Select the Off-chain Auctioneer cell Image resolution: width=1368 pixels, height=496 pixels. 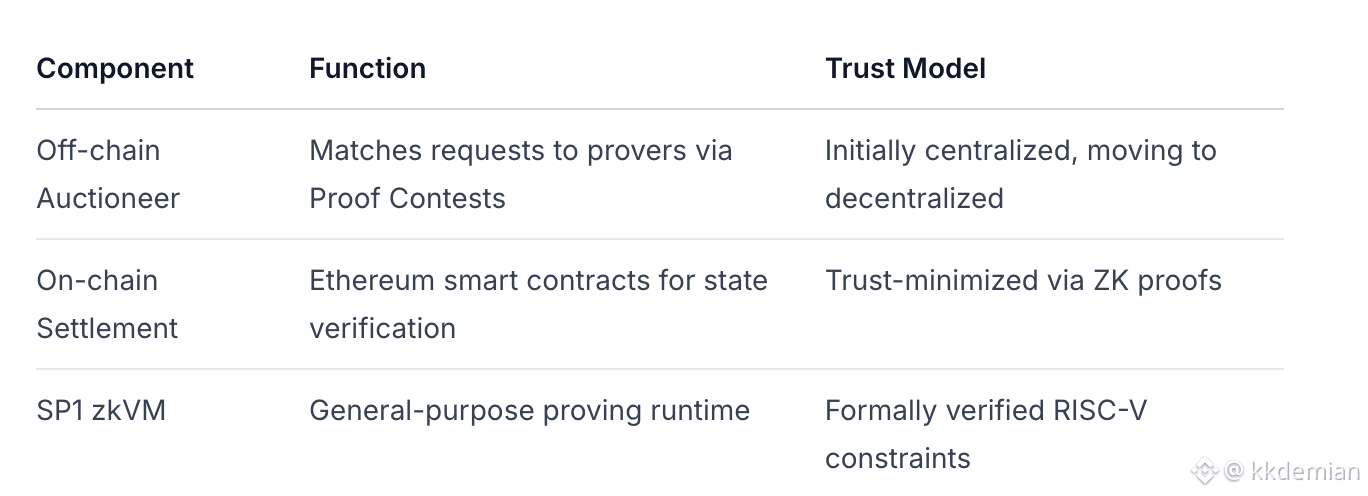108,174
